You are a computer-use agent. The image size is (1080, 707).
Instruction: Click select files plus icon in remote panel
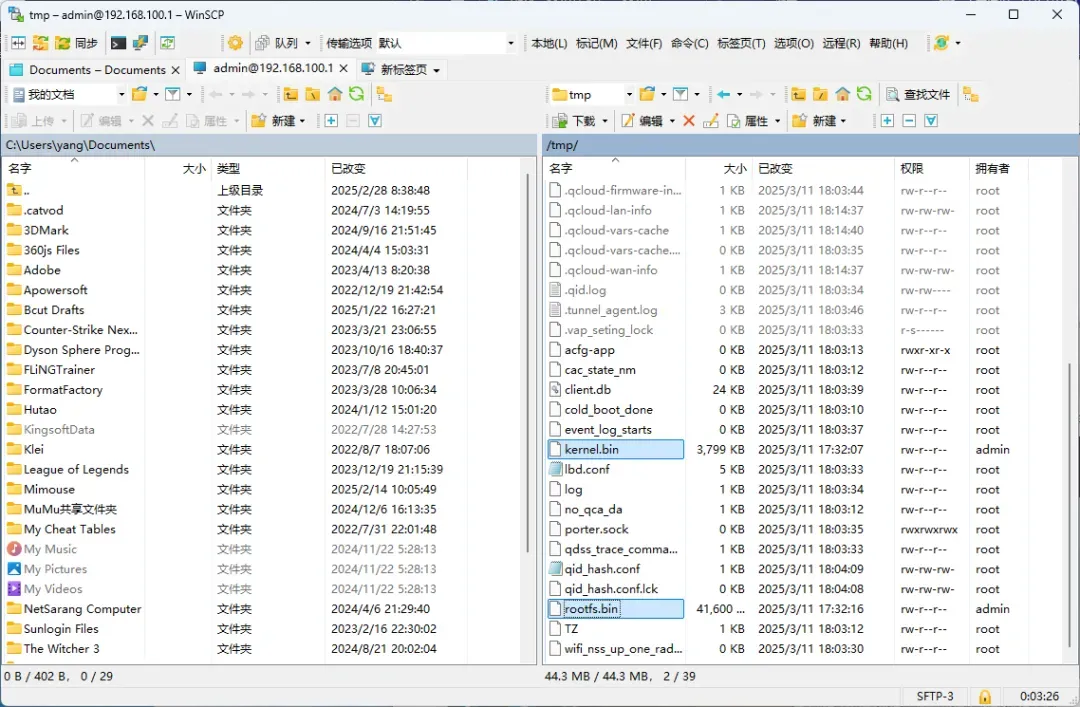[x=887, y=121]
